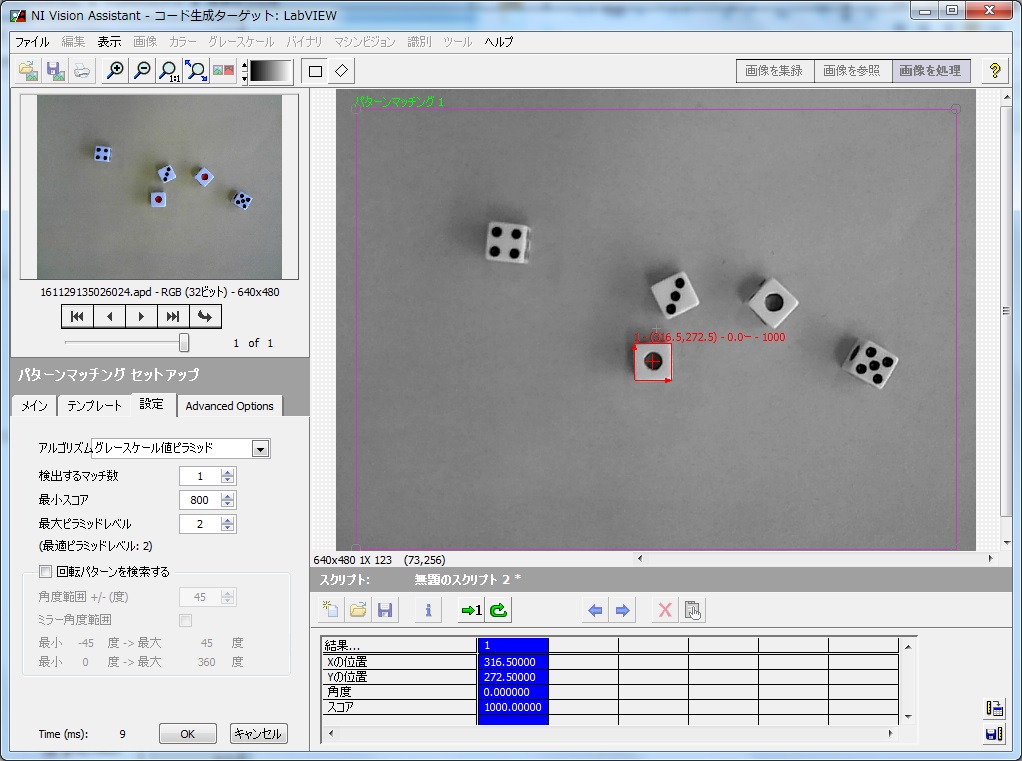Click the Zoom to Fit icon
Screen dimensions: 1022x761
click(197, 71)
